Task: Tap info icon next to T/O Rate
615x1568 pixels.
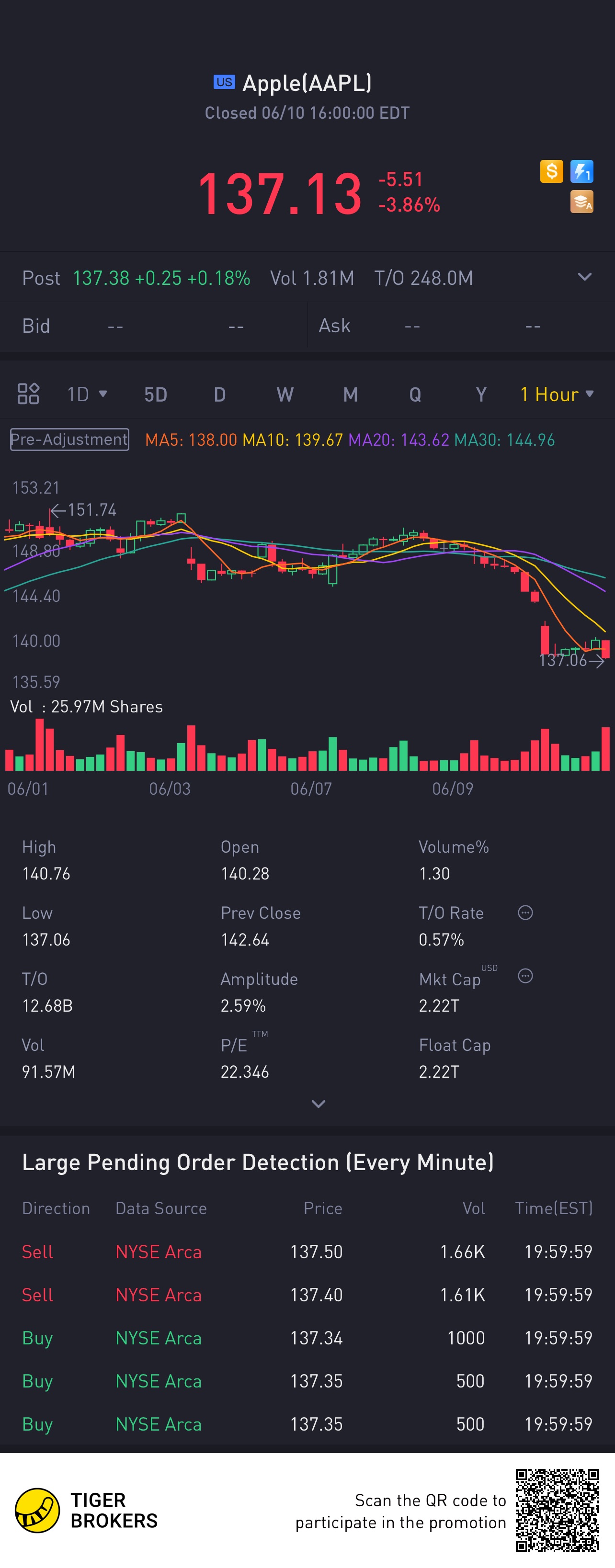Action: tap(525, 913)
